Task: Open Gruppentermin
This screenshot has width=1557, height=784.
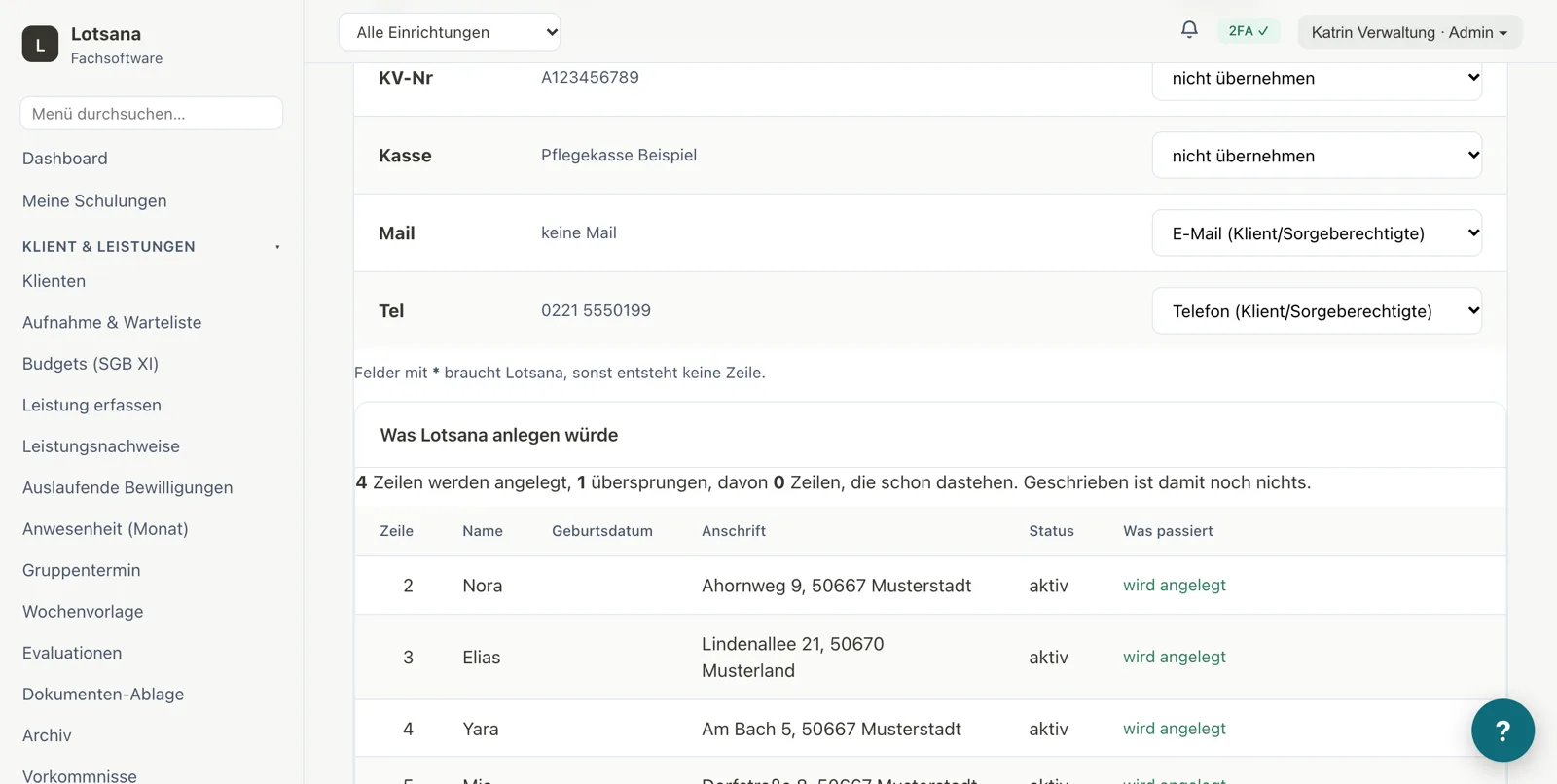Action: 82,571
